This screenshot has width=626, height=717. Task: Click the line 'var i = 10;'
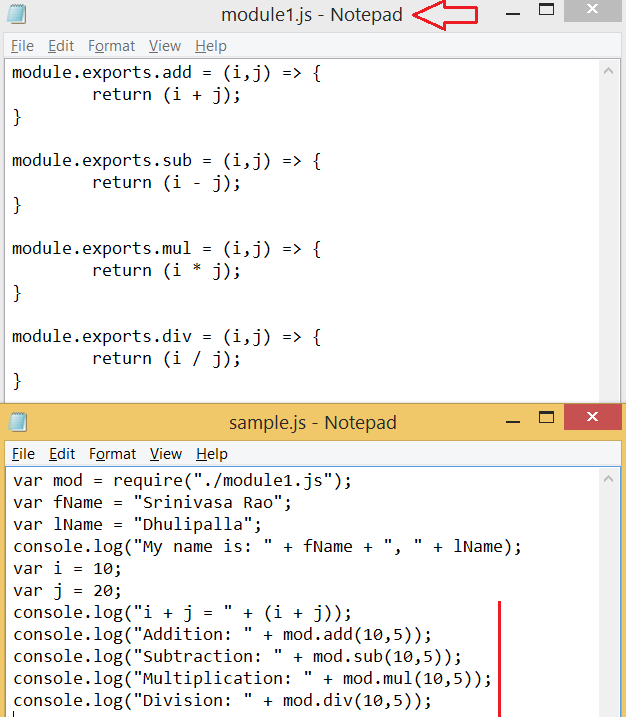pyautogui.click(x=67, y=568)
